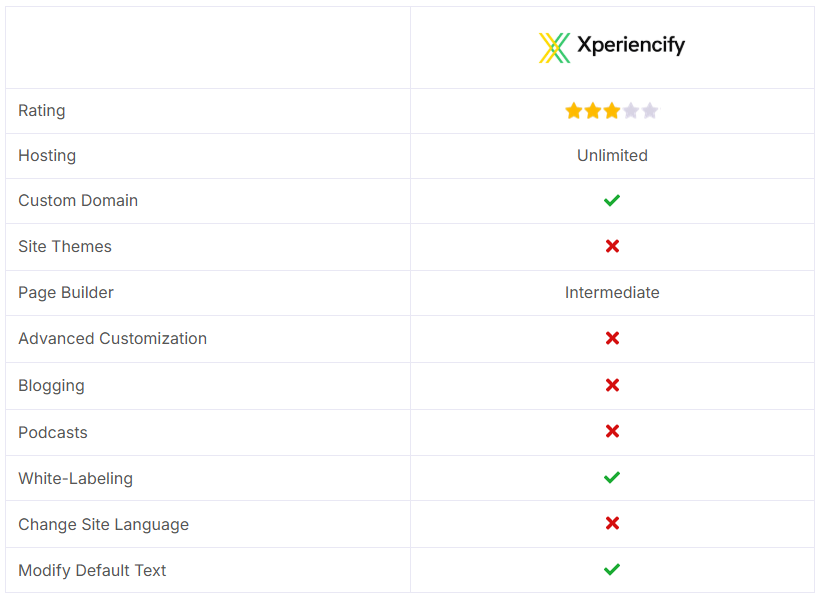Click the third gold rating star

pos(611,111)
